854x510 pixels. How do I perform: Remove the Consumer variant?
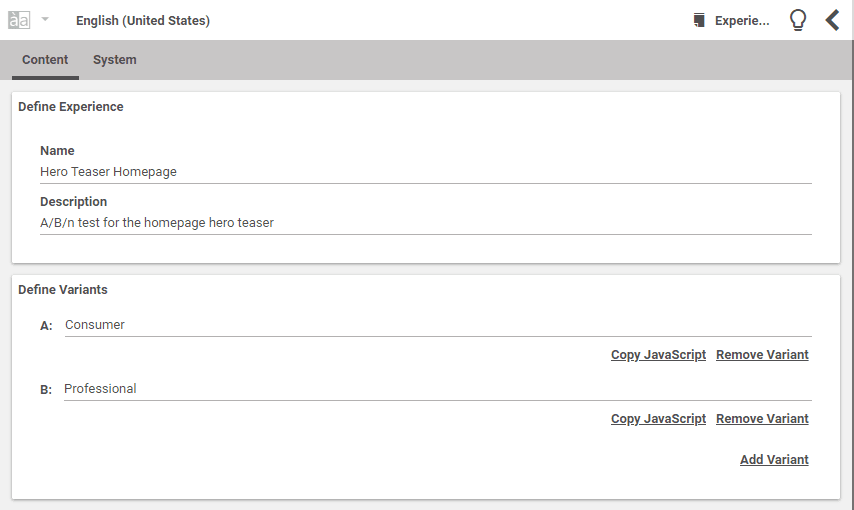pyautogui.click(x=762, y=355)
